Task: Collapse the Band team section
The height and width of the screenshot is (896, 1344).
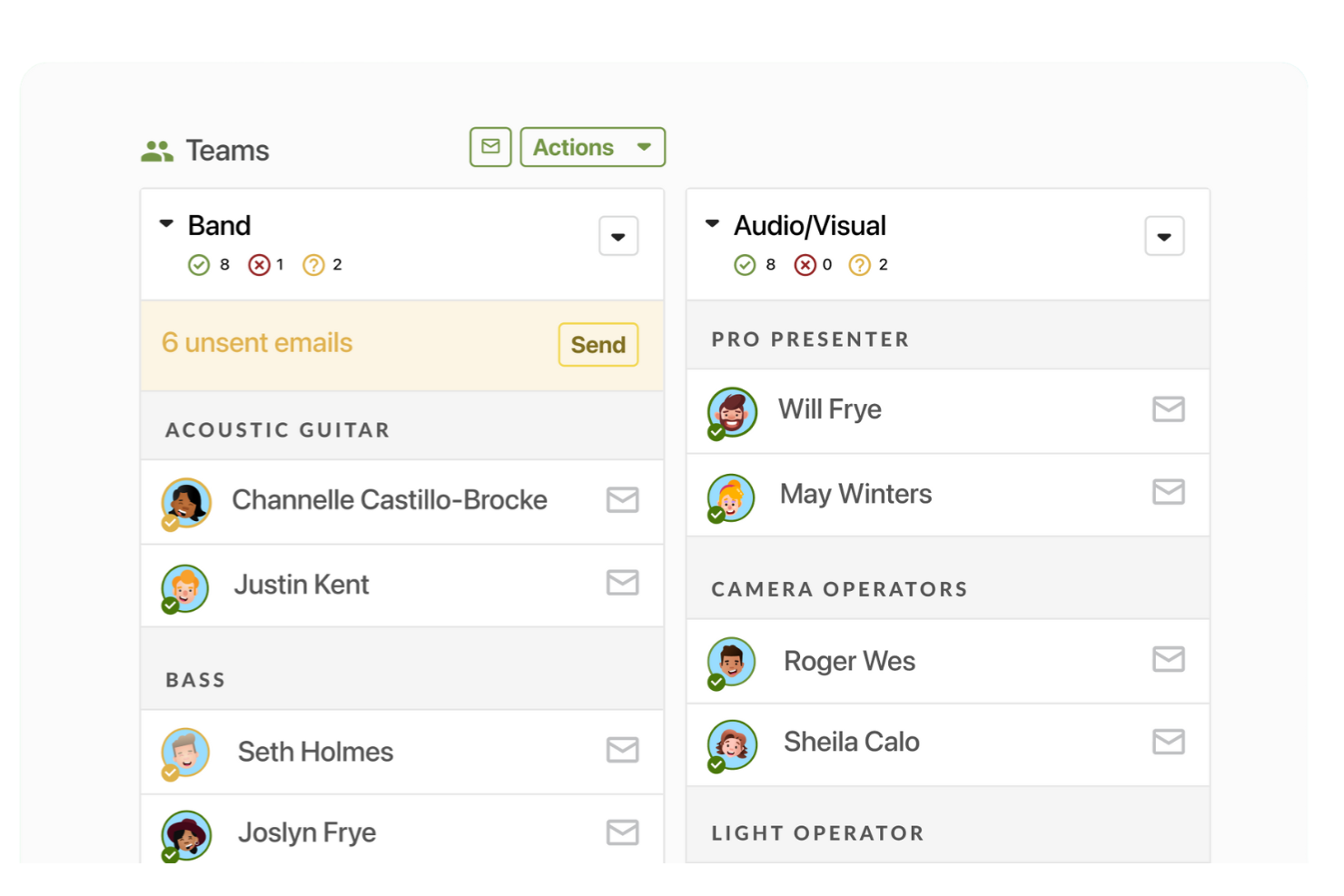Action: click(x=165, y=222)
